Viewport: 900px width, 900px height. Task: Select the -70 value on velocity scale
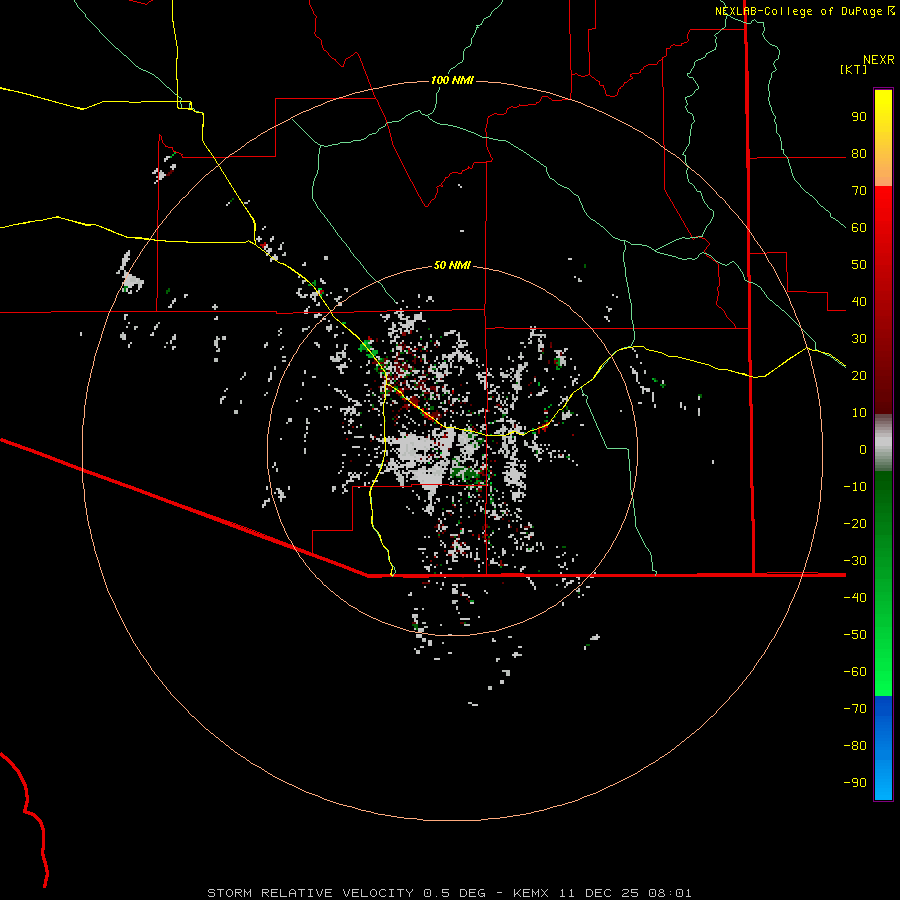[855, 709]
